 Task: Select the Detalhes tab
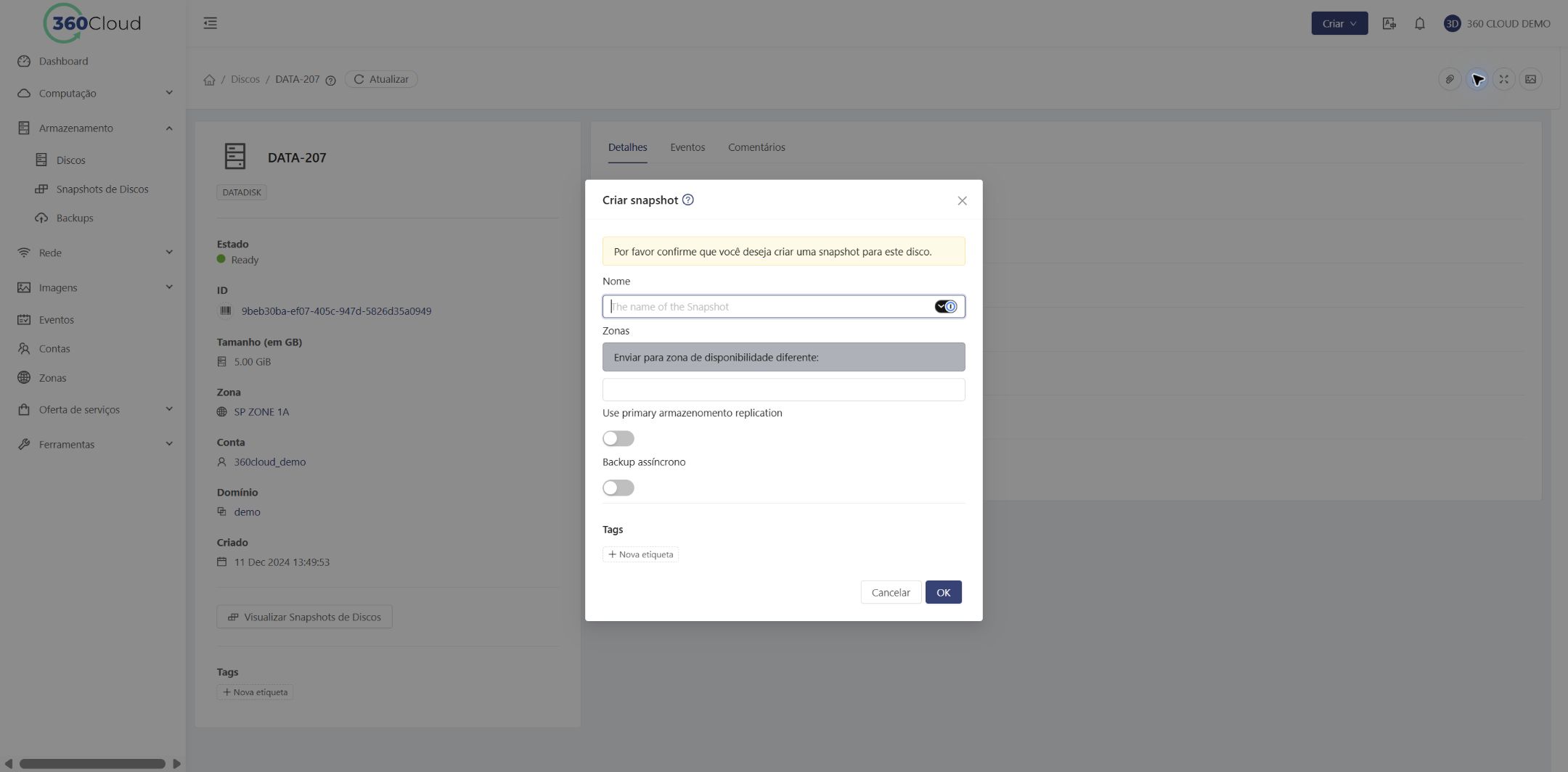click(x=627, y=147)
